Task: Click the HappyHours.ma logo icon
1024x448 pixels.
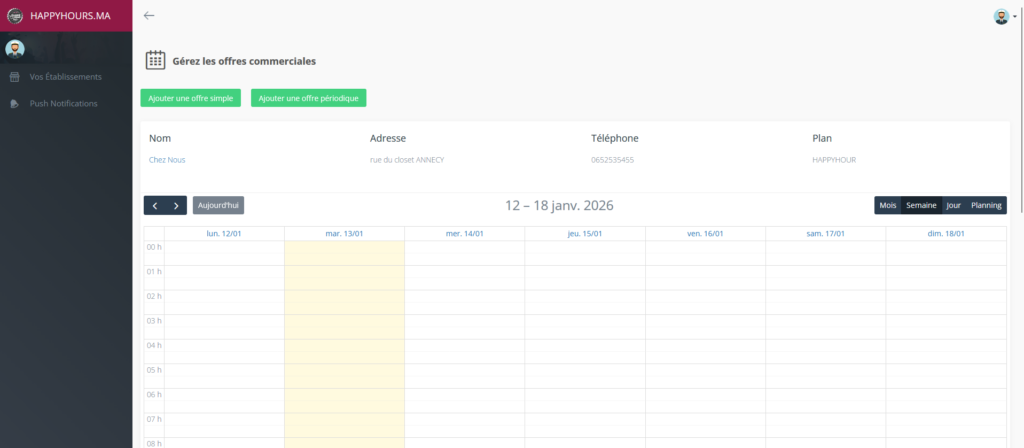Action: click(15, 16)
